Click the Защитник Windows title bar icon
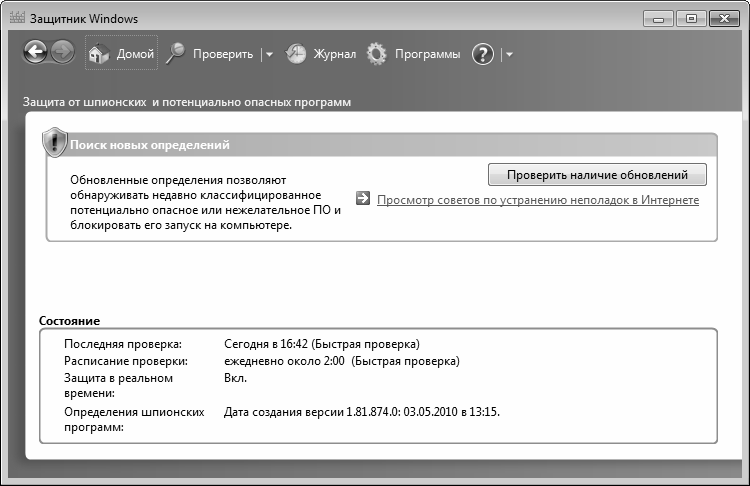The image size is (750, 486). click(x=17, y=18)
